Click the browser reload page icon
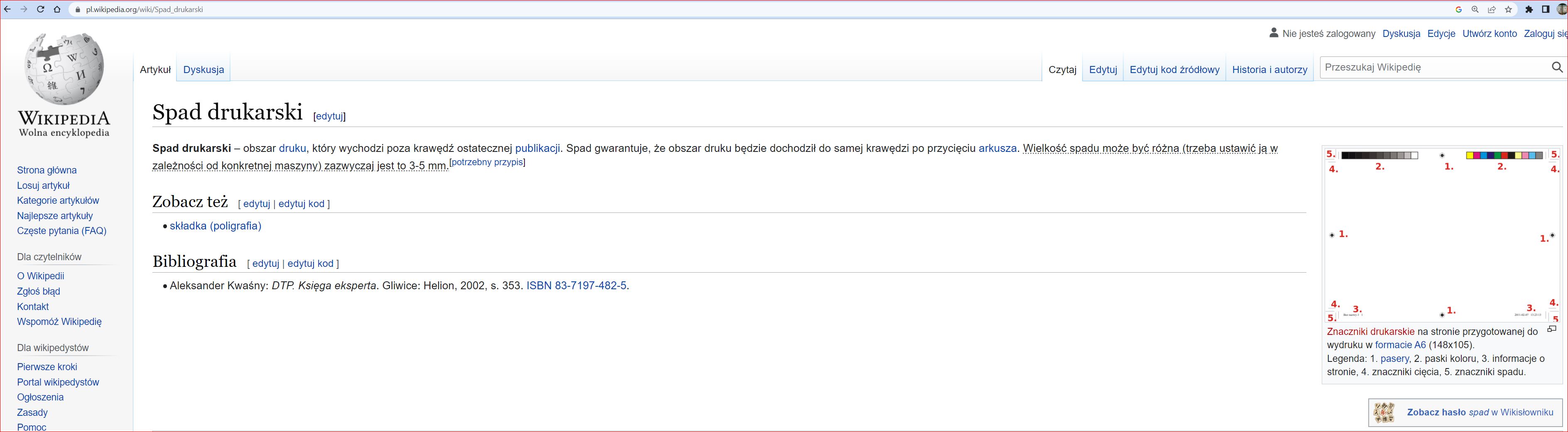Viewport: 1568px width, 432px height. tap(41, 10)
